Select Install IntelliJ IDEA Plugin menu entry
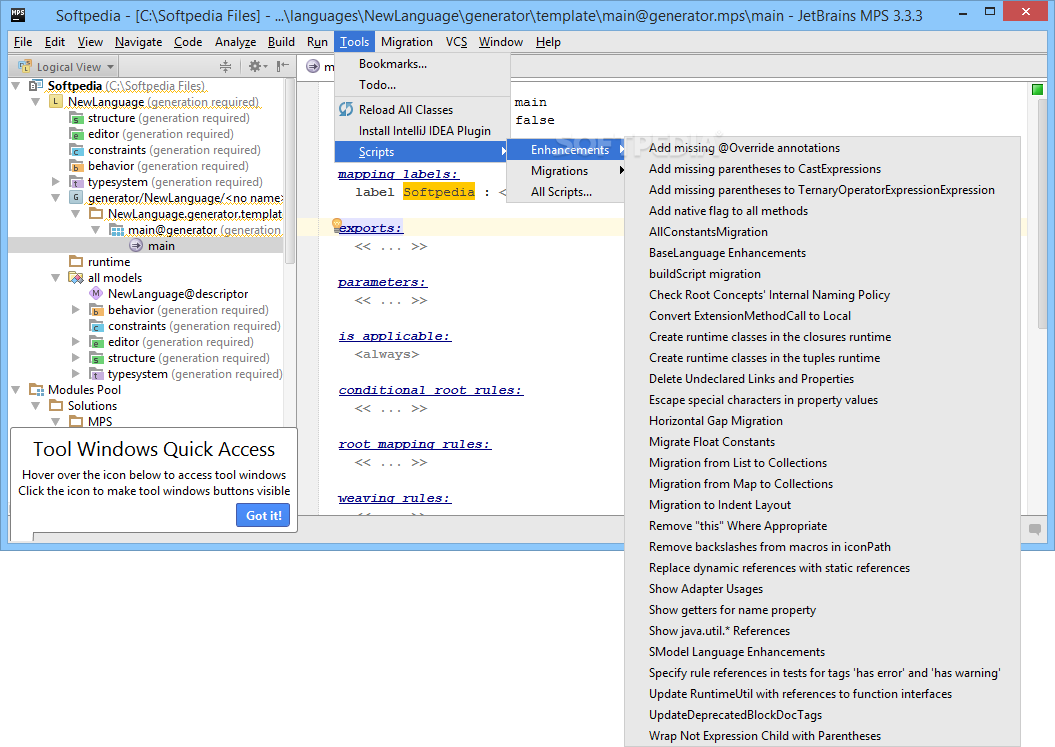1055x747 pixels. pos(422,131)
